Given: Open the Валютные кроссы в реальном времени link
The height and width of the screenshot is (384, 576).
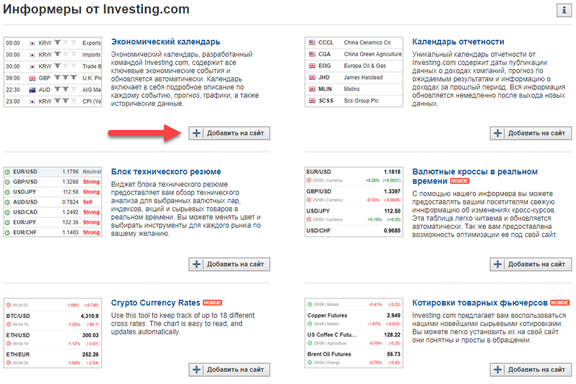Looking at the screenshot, I should coord(475,176).
